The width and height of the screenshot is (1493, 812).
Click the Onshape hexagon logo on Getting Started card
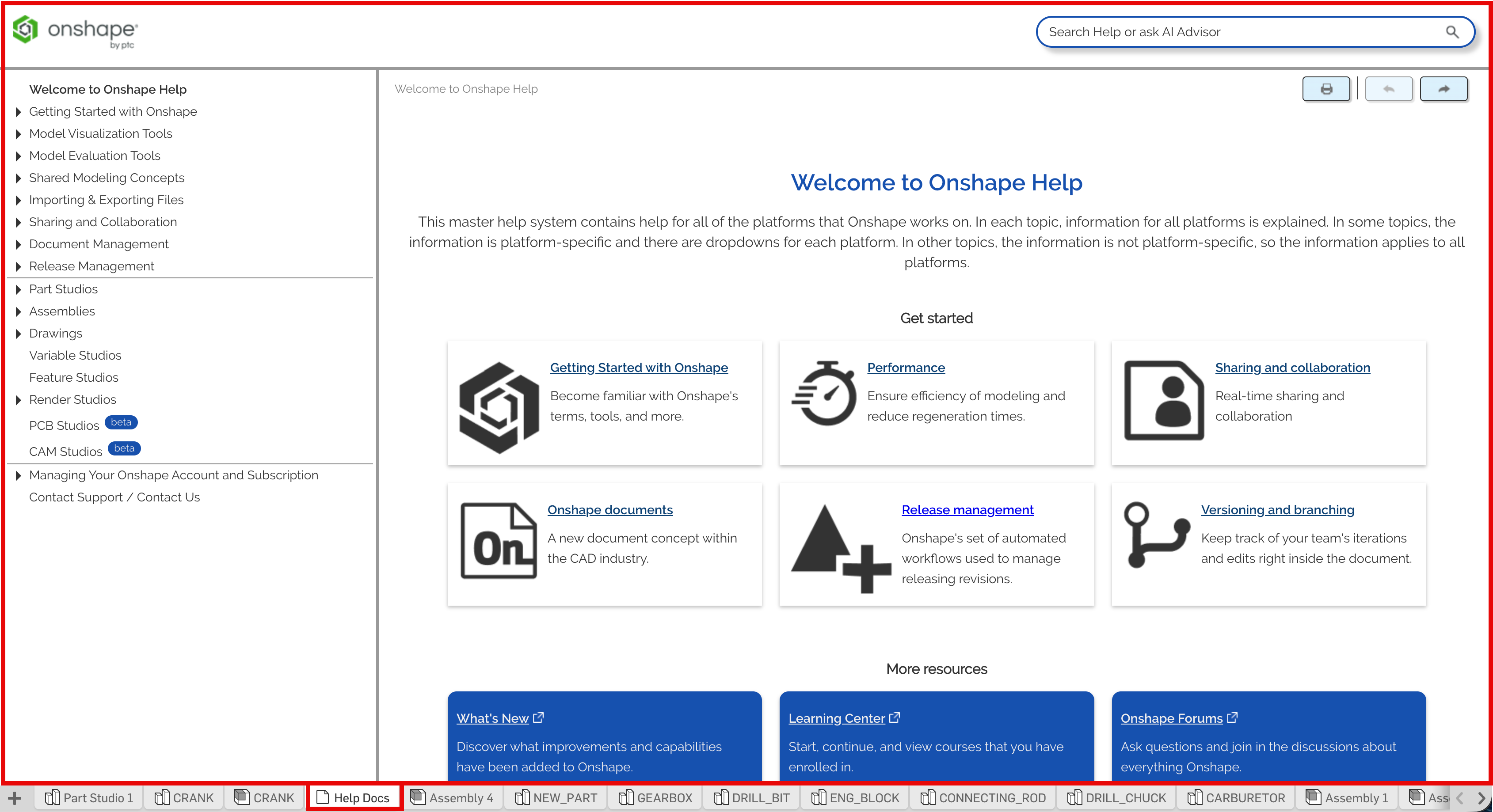[x=499, y=407]
